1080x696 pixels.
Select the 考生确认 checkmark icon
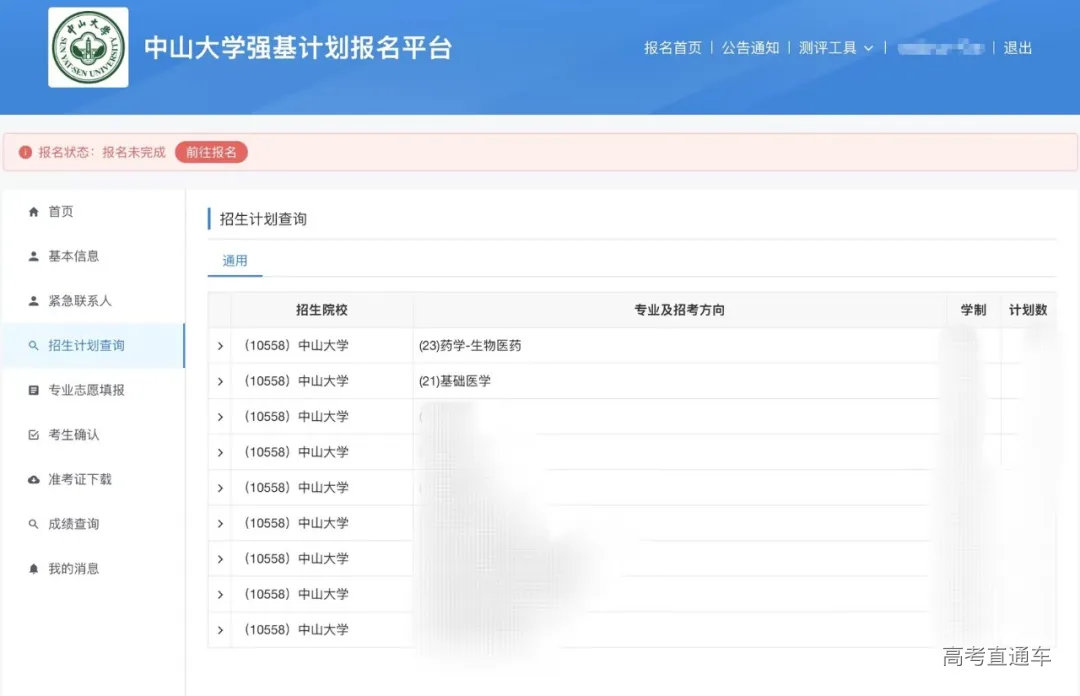click(35, 434)
